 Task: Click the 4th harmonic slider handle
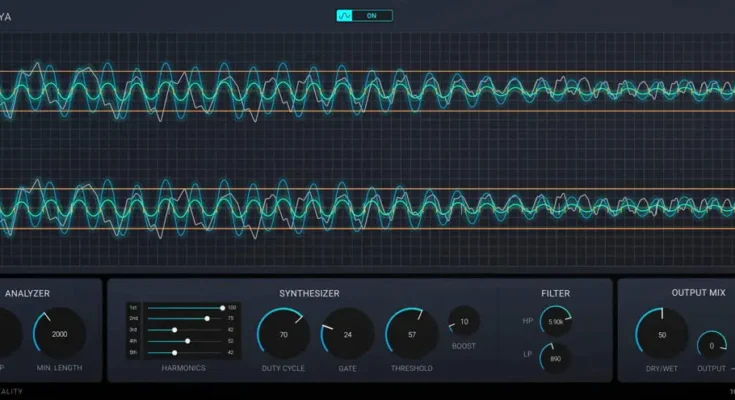[x=187, y=341]
